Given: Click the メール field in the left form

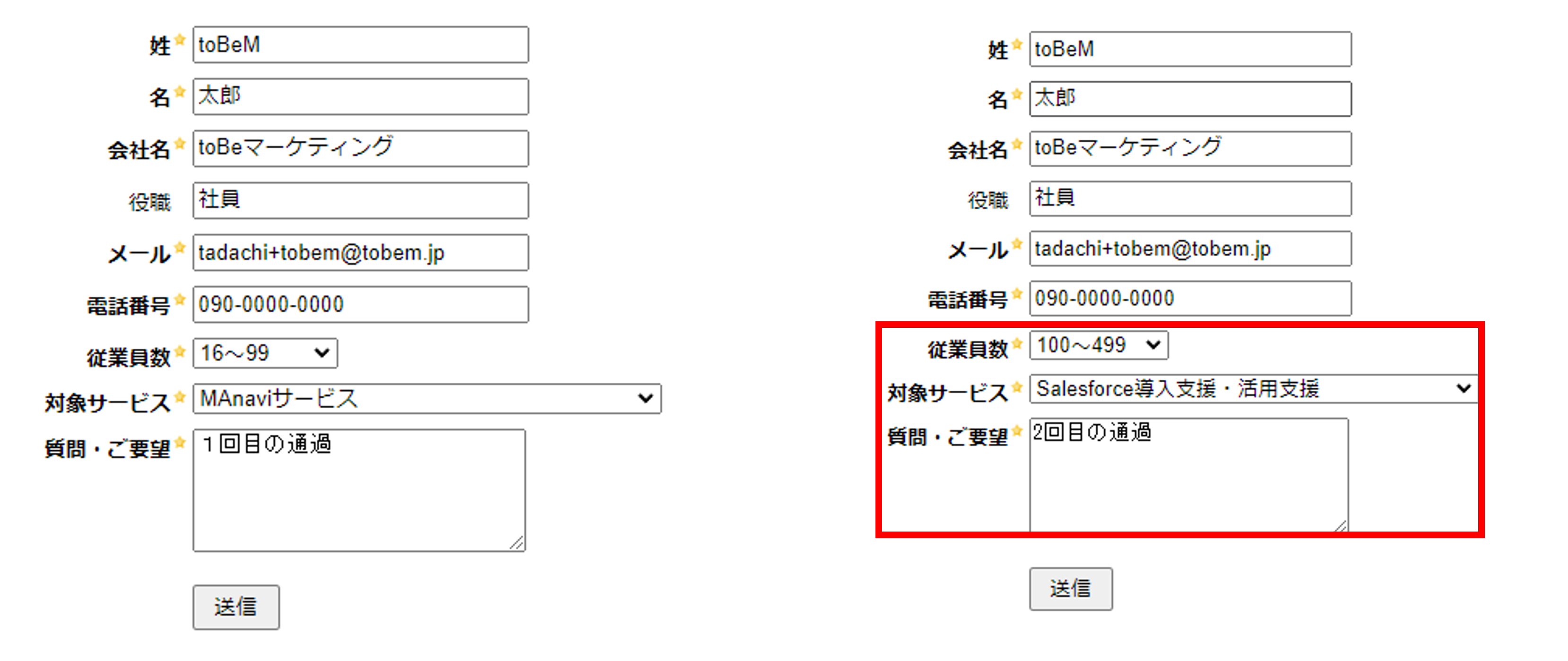Looking at the screenshot, I should 360,253.
